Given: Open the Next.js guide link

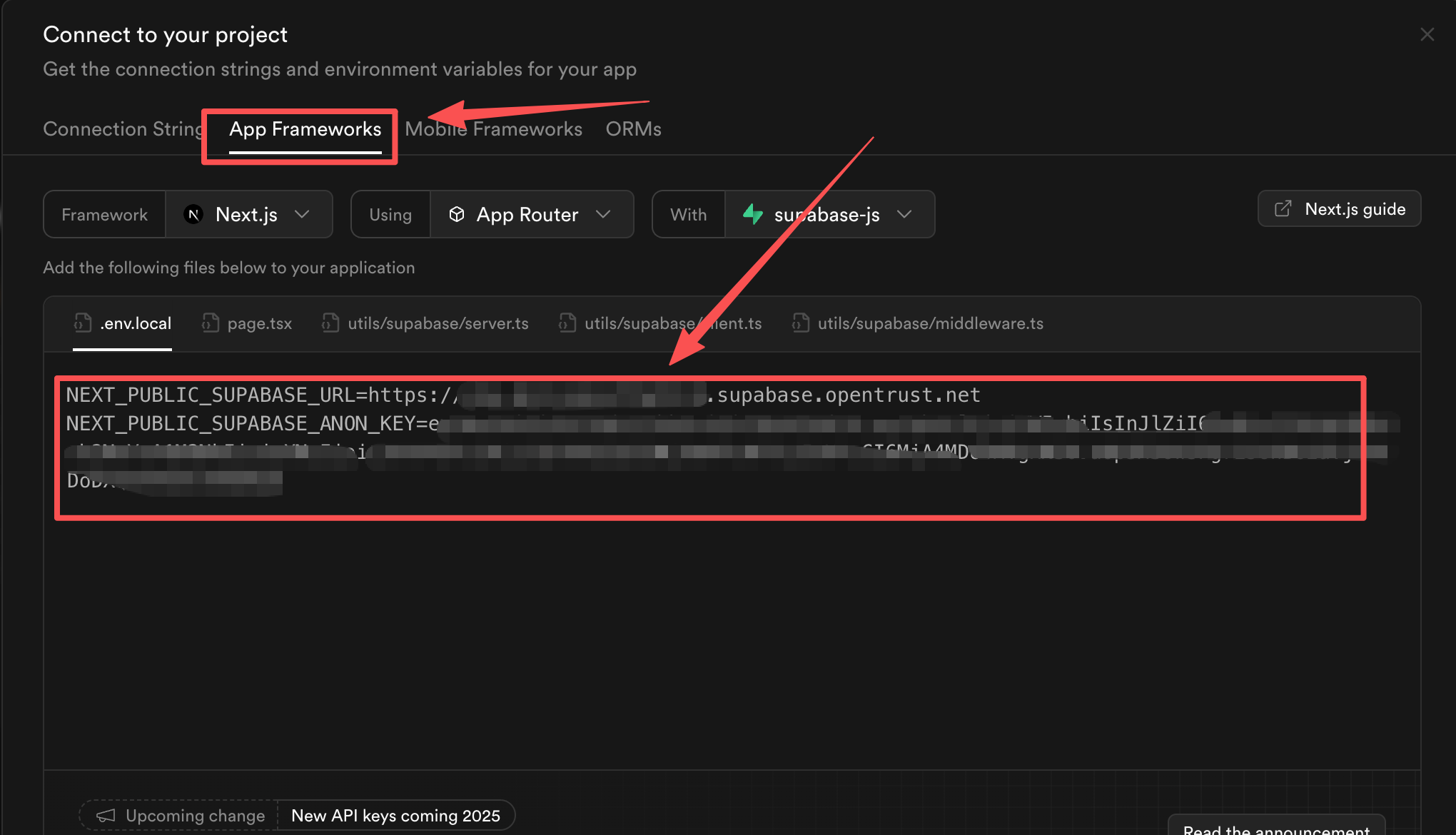Looking at the screenshot, I should click(x=1339, y=208).
